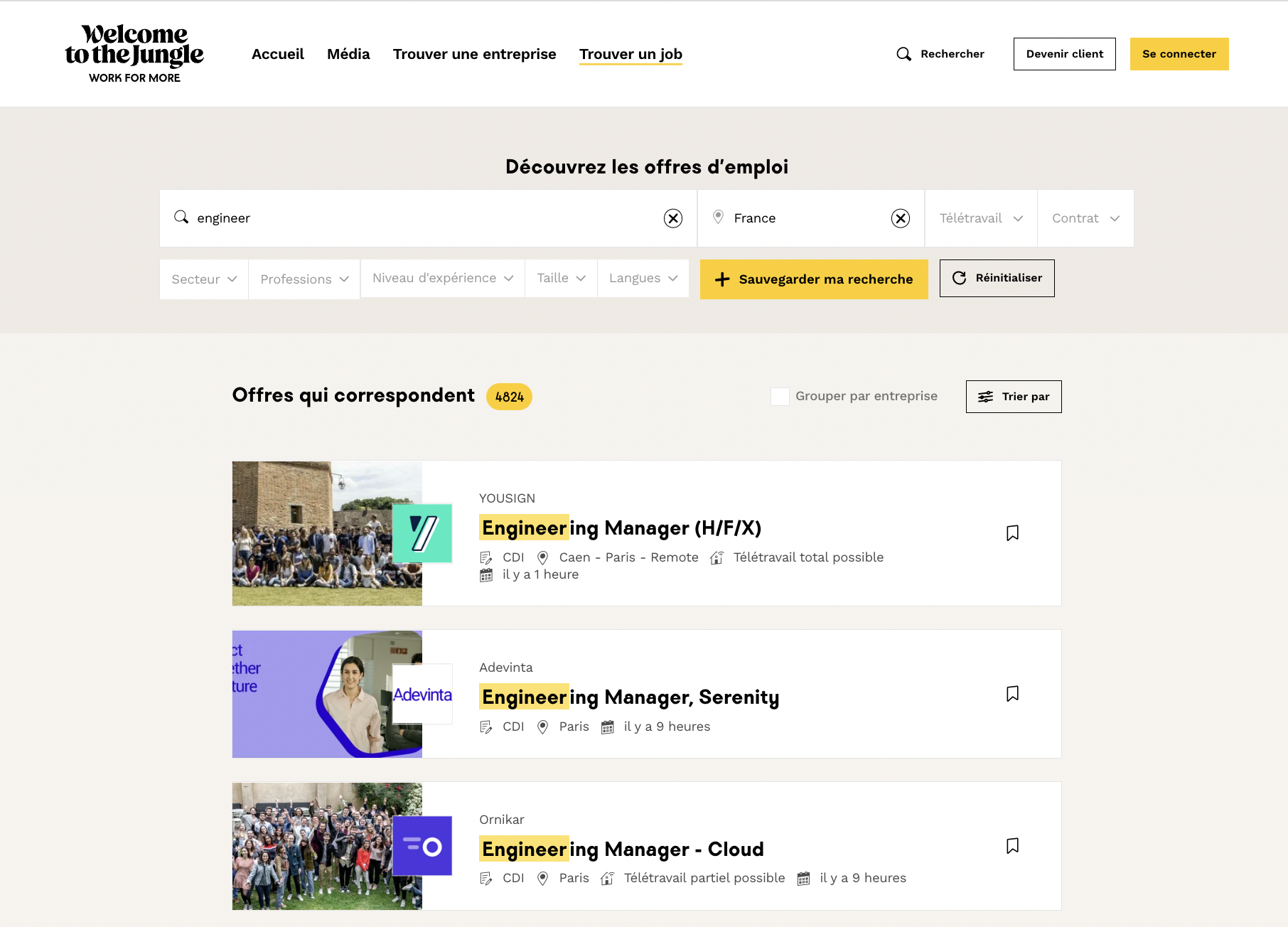Click the YOUSIGN company name

coord(507,498)
